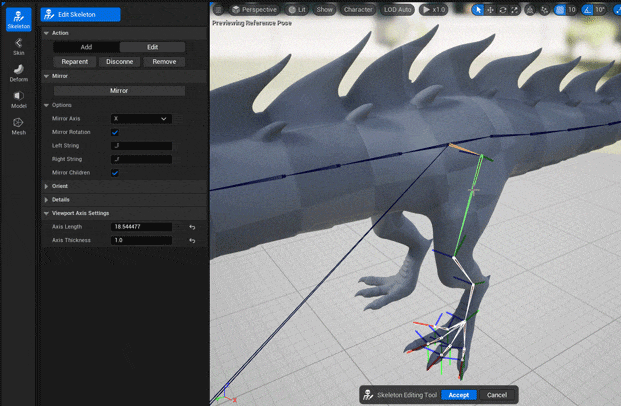Screen dimensions: 621x406
Task: Toggle the Mirror Rotation checkbox
Action: coord(115,132)
